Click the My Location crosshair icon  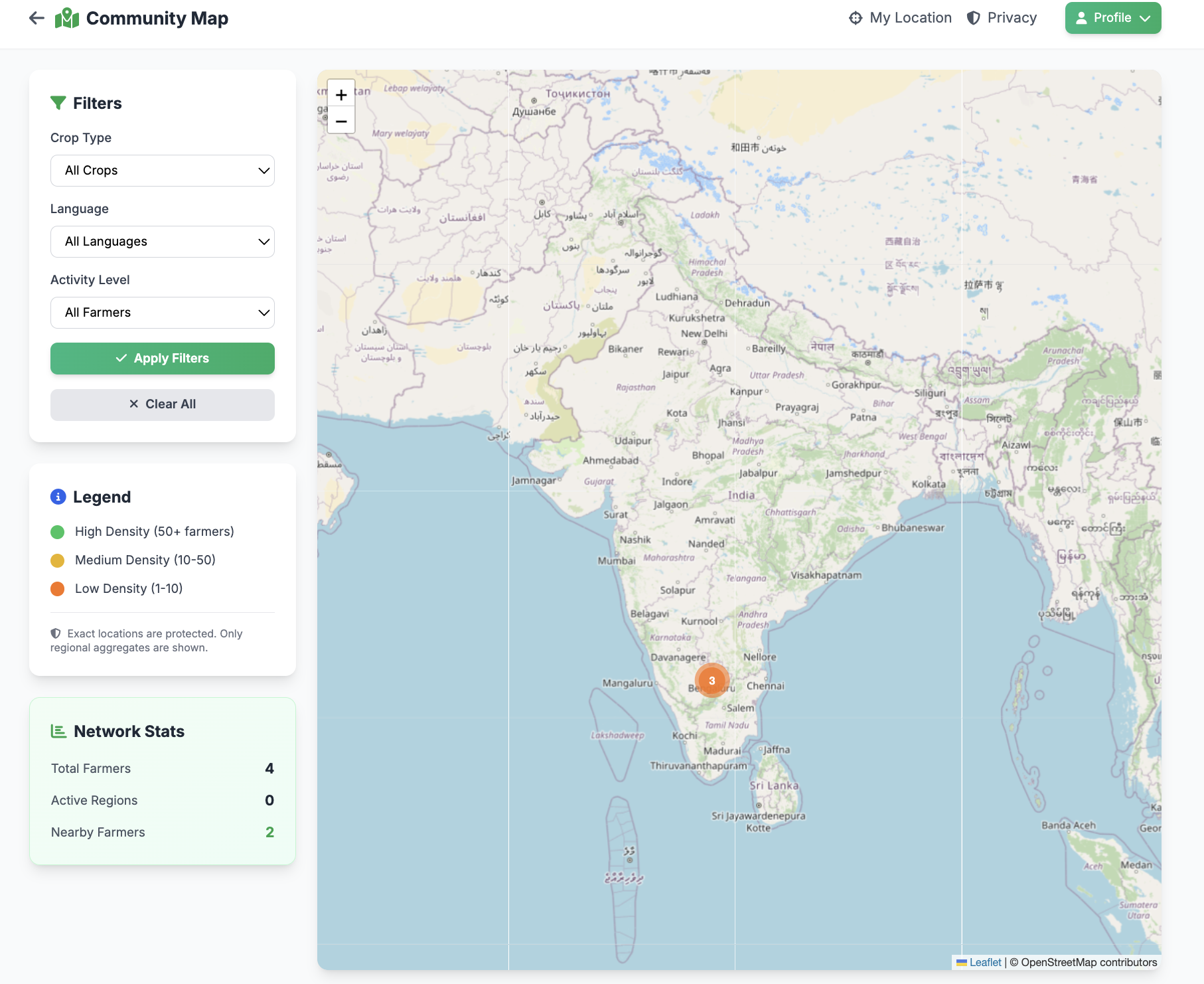pyautogui.click(x=856, y=18)
